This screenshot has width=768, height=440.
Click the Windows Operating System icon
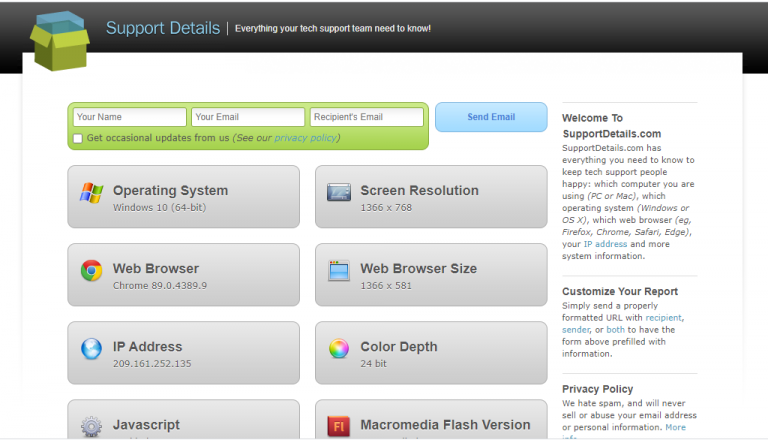coord(91,192)
